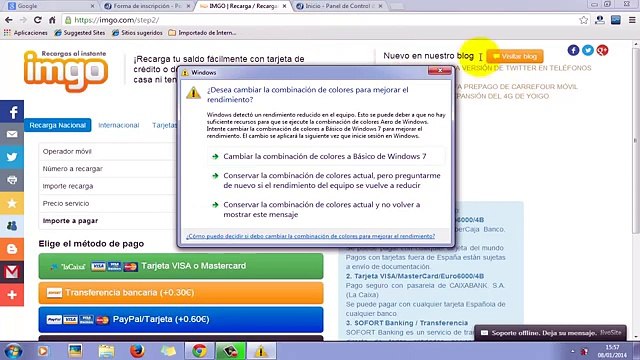Click the warning dialog taskbar icon
This screenshot has width=640, height=360.
261,351
